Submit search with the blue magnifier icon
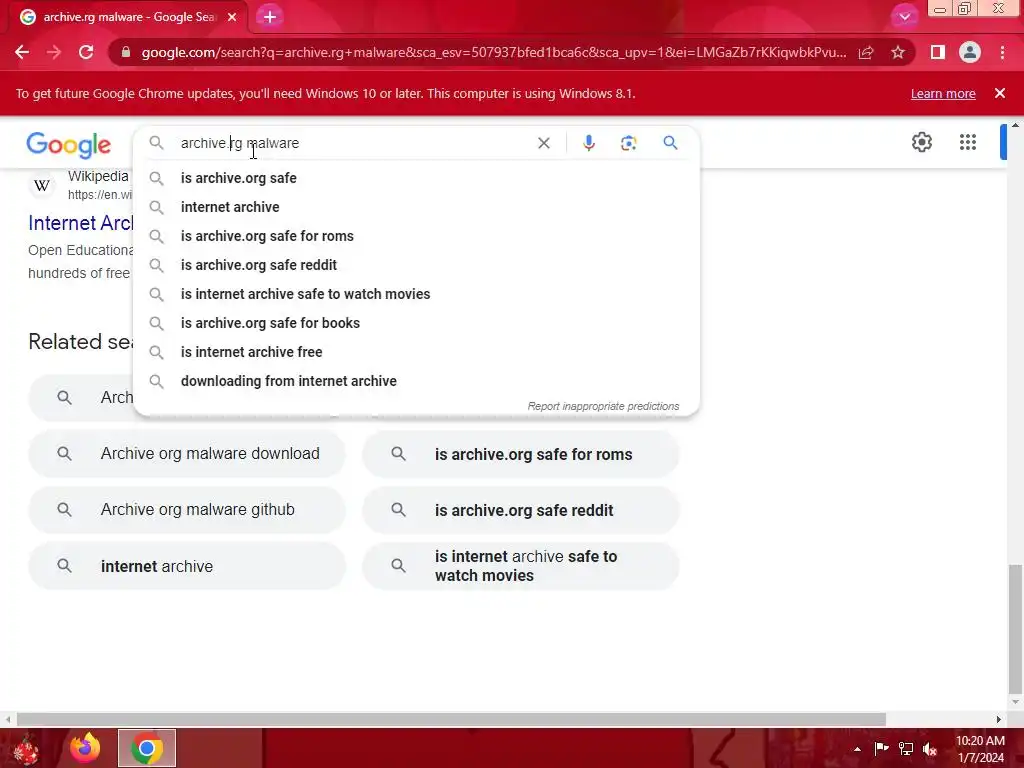Screen dimensions: 1024x768 click(x=670, y=142)
